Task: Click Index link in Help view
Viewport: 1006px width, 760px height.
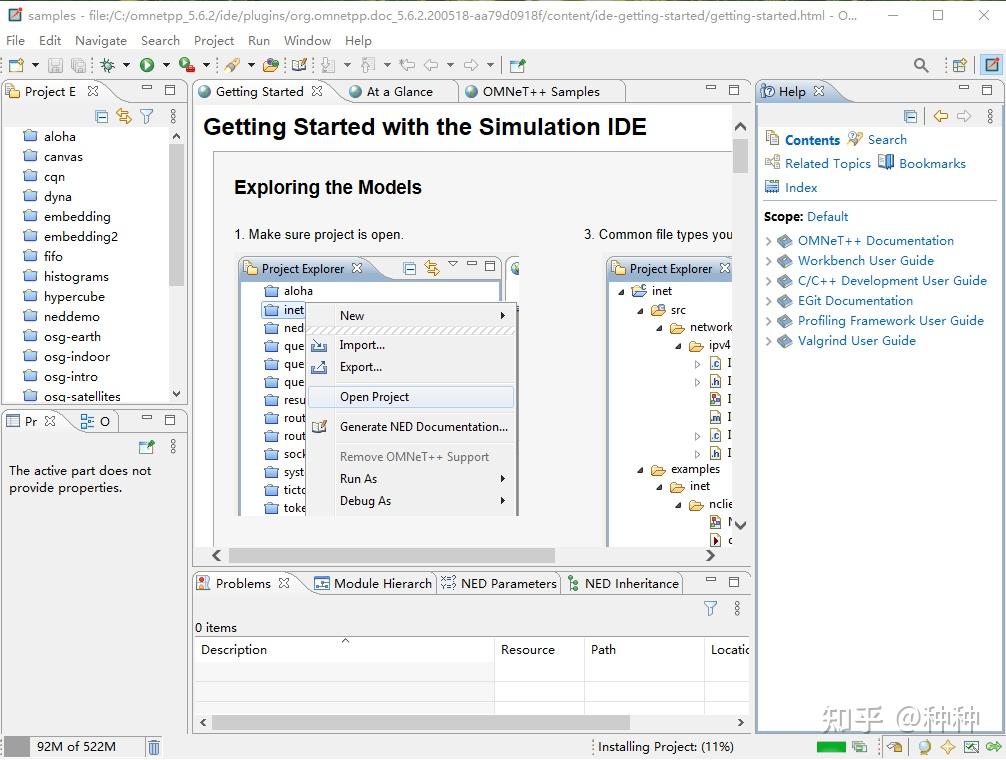Action: tap(801, 188)
